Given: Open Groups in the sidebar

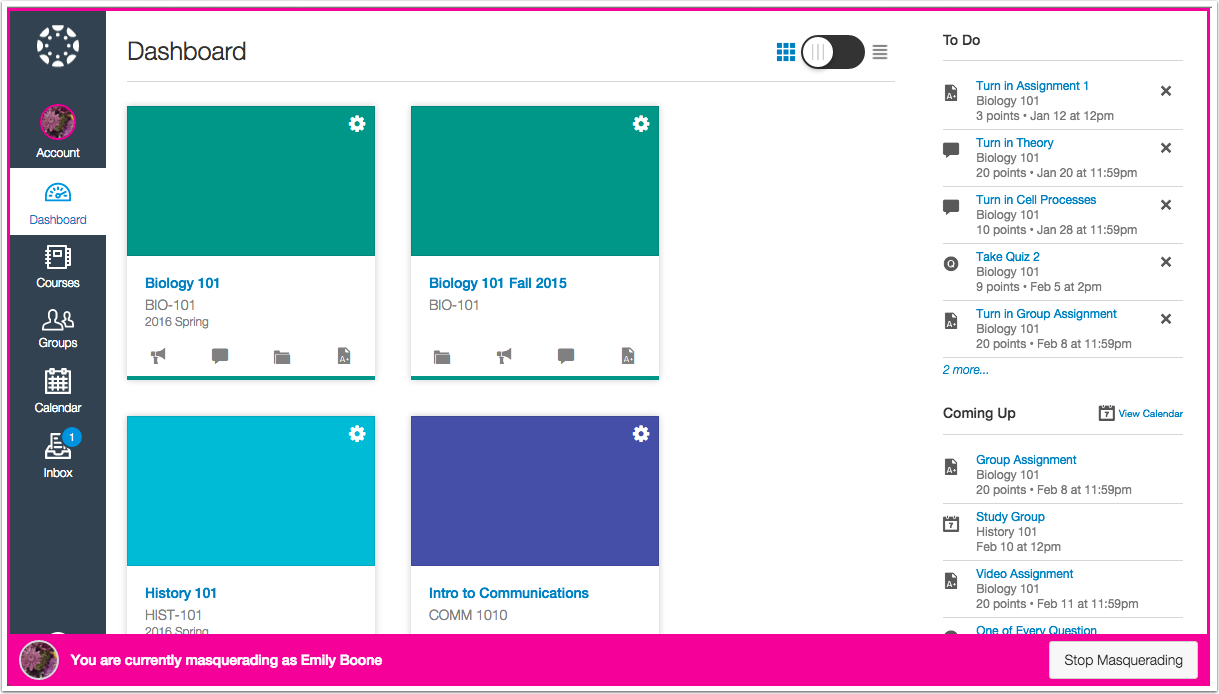Looking at the screenshot, I should tap(58, 328).
